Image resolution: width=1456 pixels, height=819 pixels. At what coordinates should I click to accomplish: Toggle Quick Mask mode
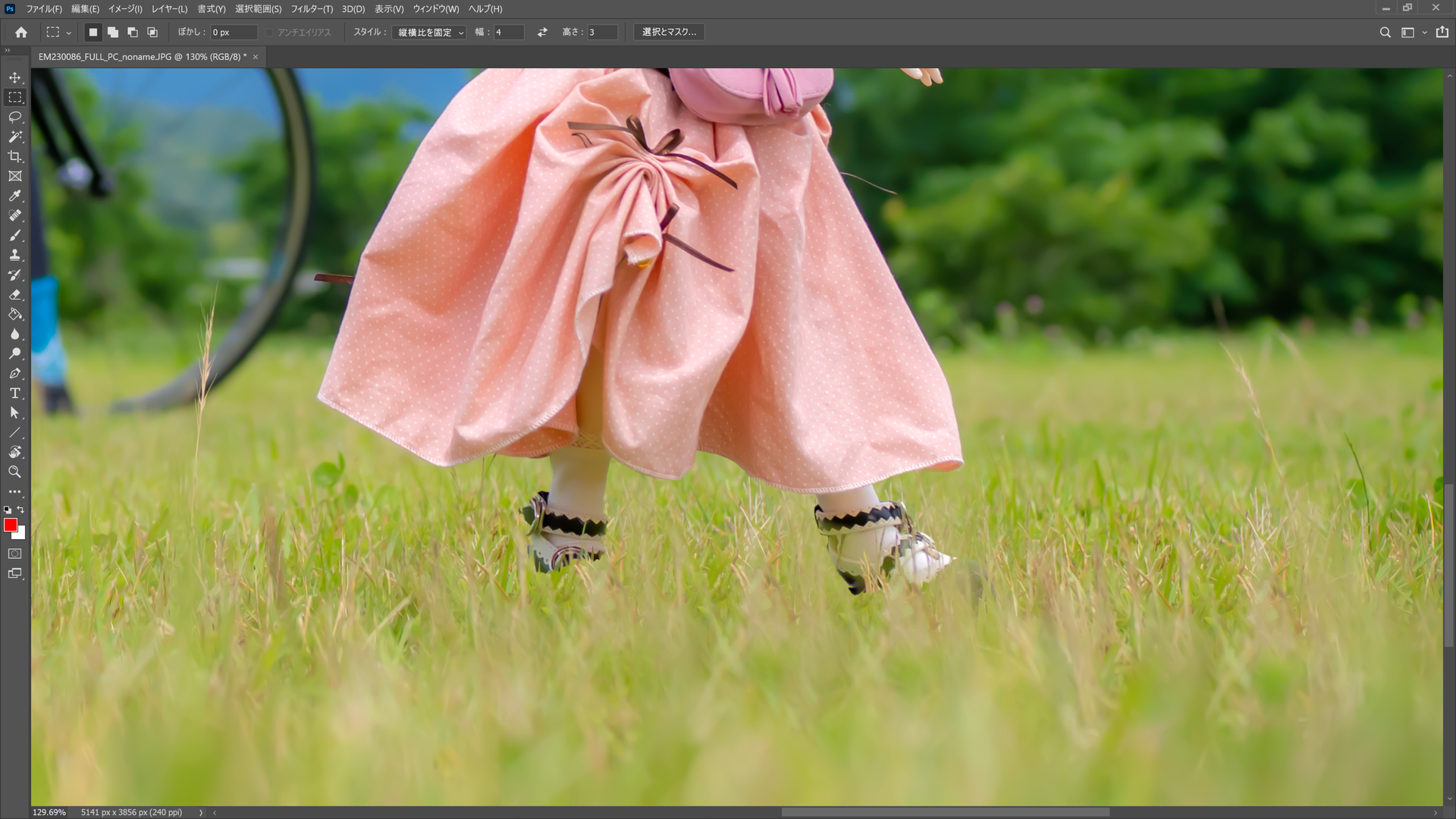click(15, 554)
